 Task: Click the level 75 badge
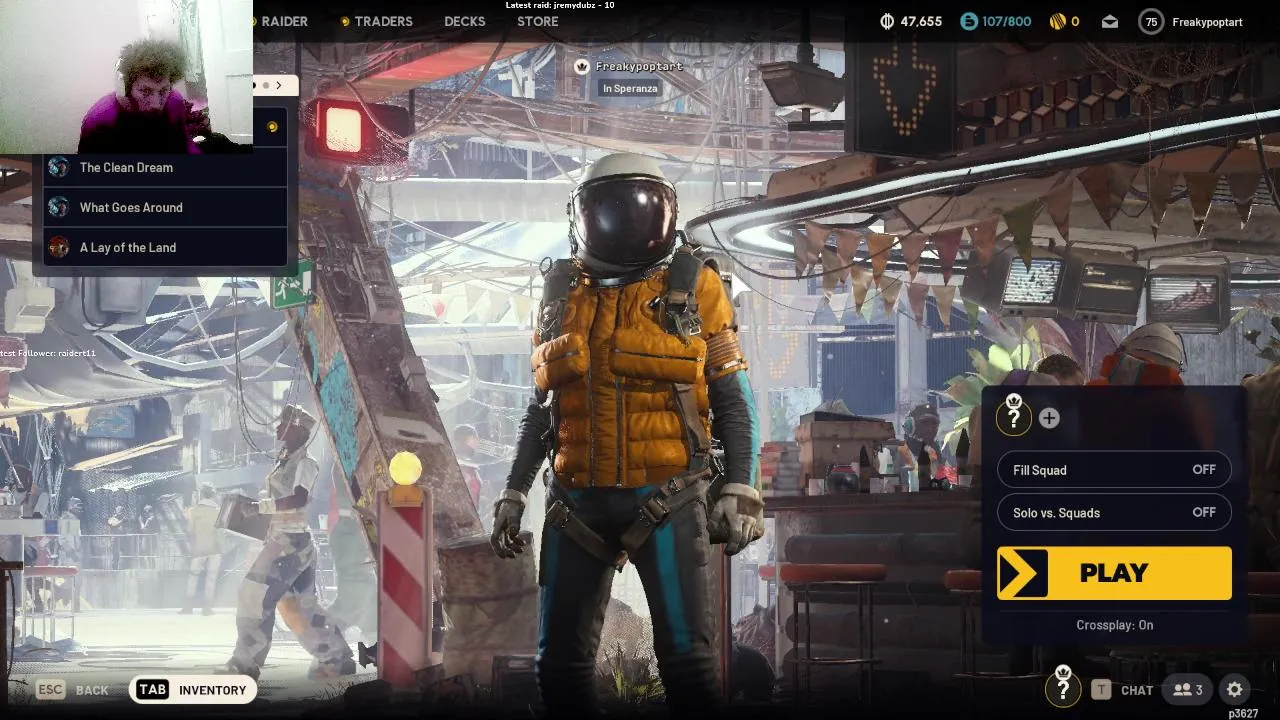pyautogui.click(x=1151, y=21)
